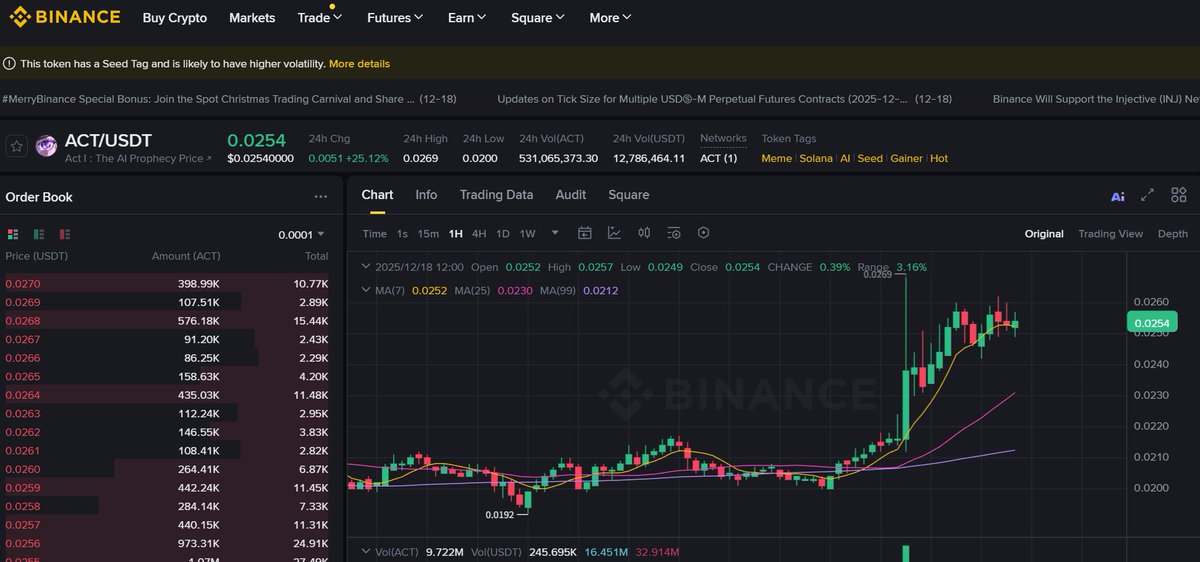Click the Solana token tag

[816, 159]
